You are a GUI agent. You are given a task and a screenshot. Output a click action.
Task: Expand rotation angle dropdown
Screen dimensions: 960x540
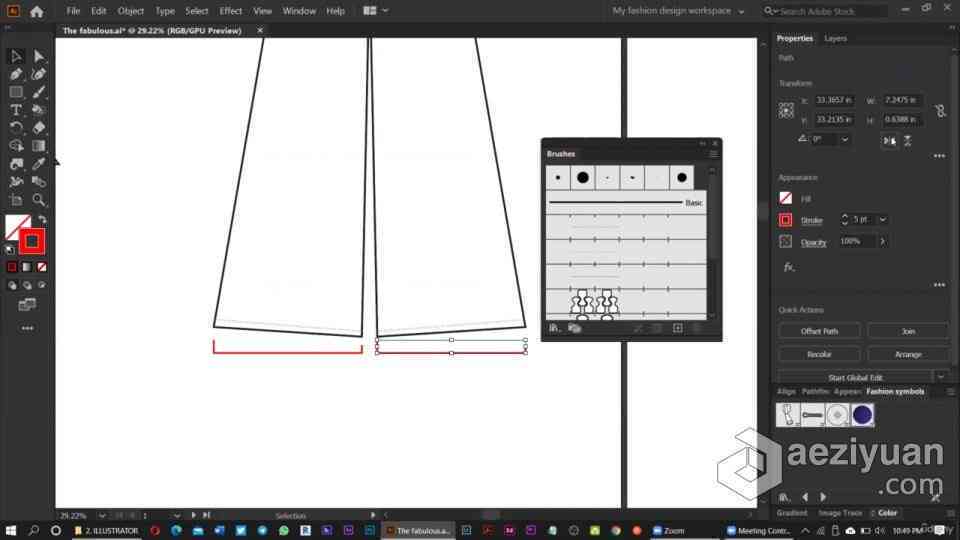845,140
